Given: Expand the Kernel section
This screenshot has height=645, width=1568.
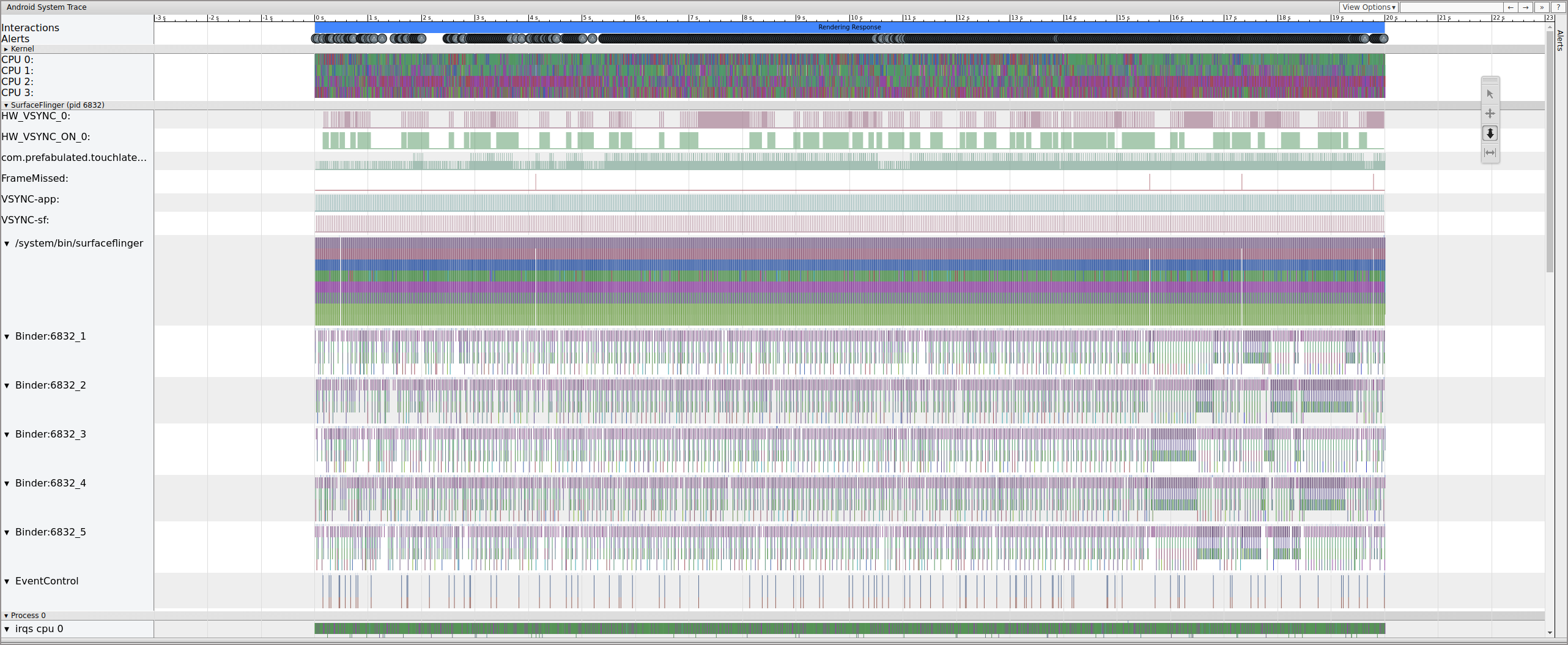Looking at the screenshot, I should click(6, 49).
